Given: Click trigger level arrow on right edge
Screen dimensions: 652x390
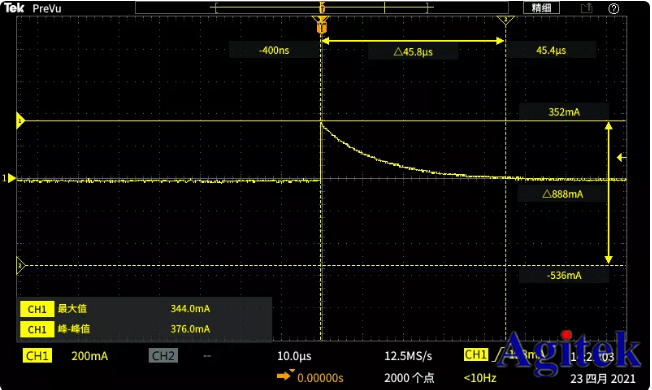Looking at the screenshot, I should tap(621, 157).
